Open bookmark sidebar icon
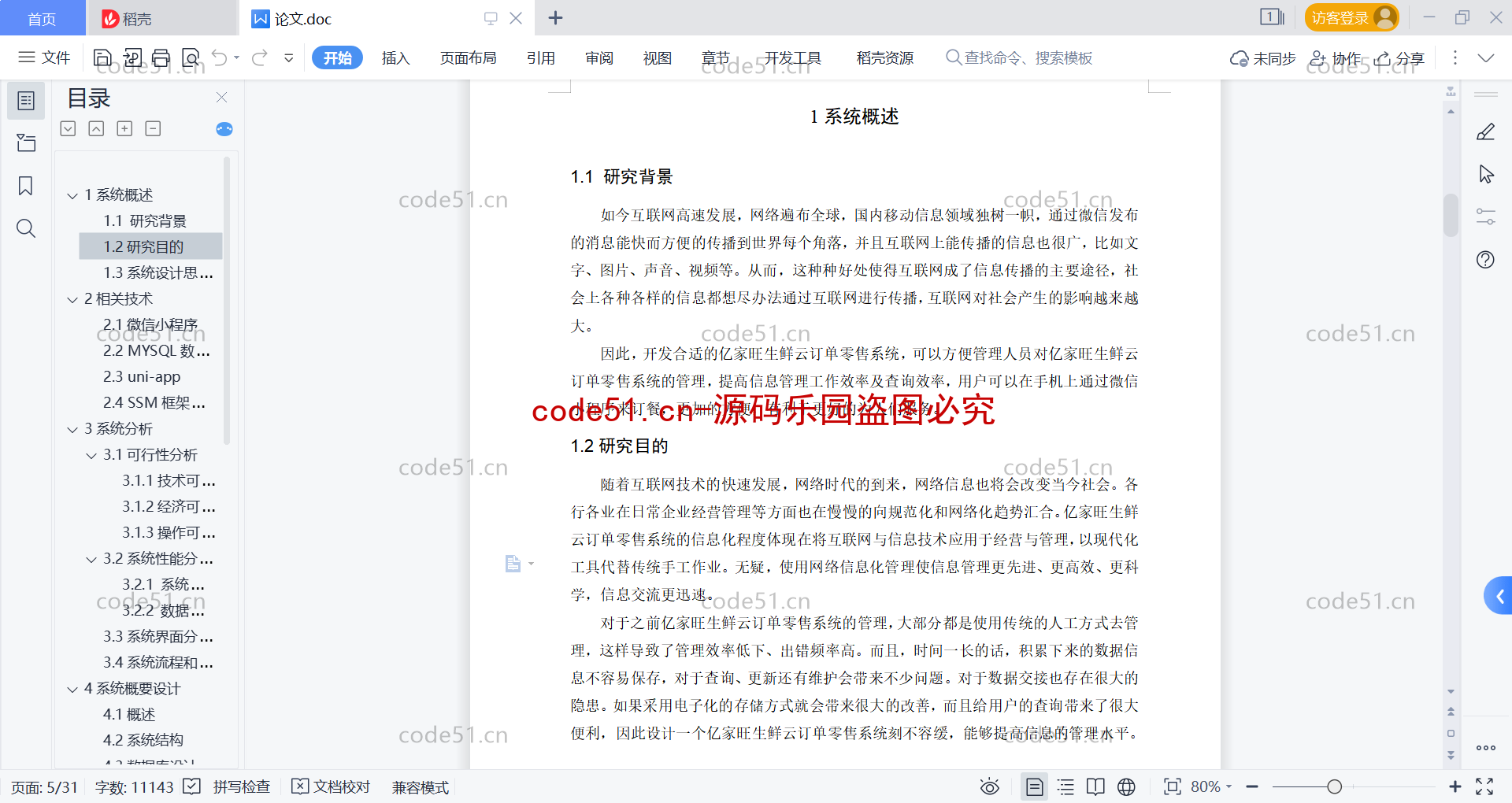Screen dimensions: 1512x803 [x=26, y=186]
